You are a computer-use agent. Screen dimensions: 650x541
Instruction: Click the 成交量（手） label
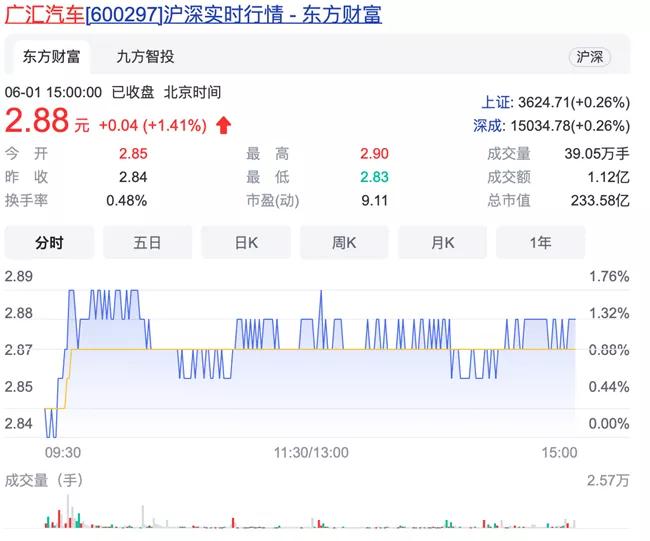(44, 480)
